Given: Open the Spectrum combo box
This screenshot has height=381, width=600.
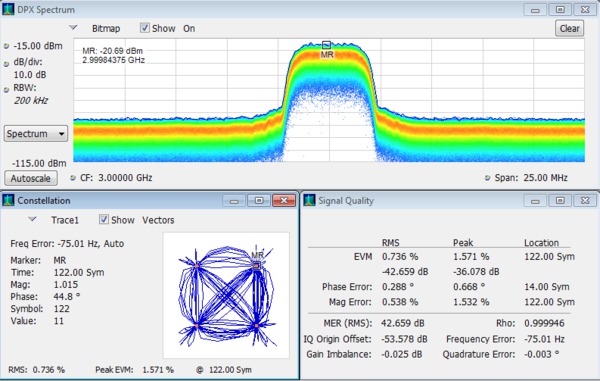Looking at the screenshot, I should pyautogui.click(x=36, y=134).
